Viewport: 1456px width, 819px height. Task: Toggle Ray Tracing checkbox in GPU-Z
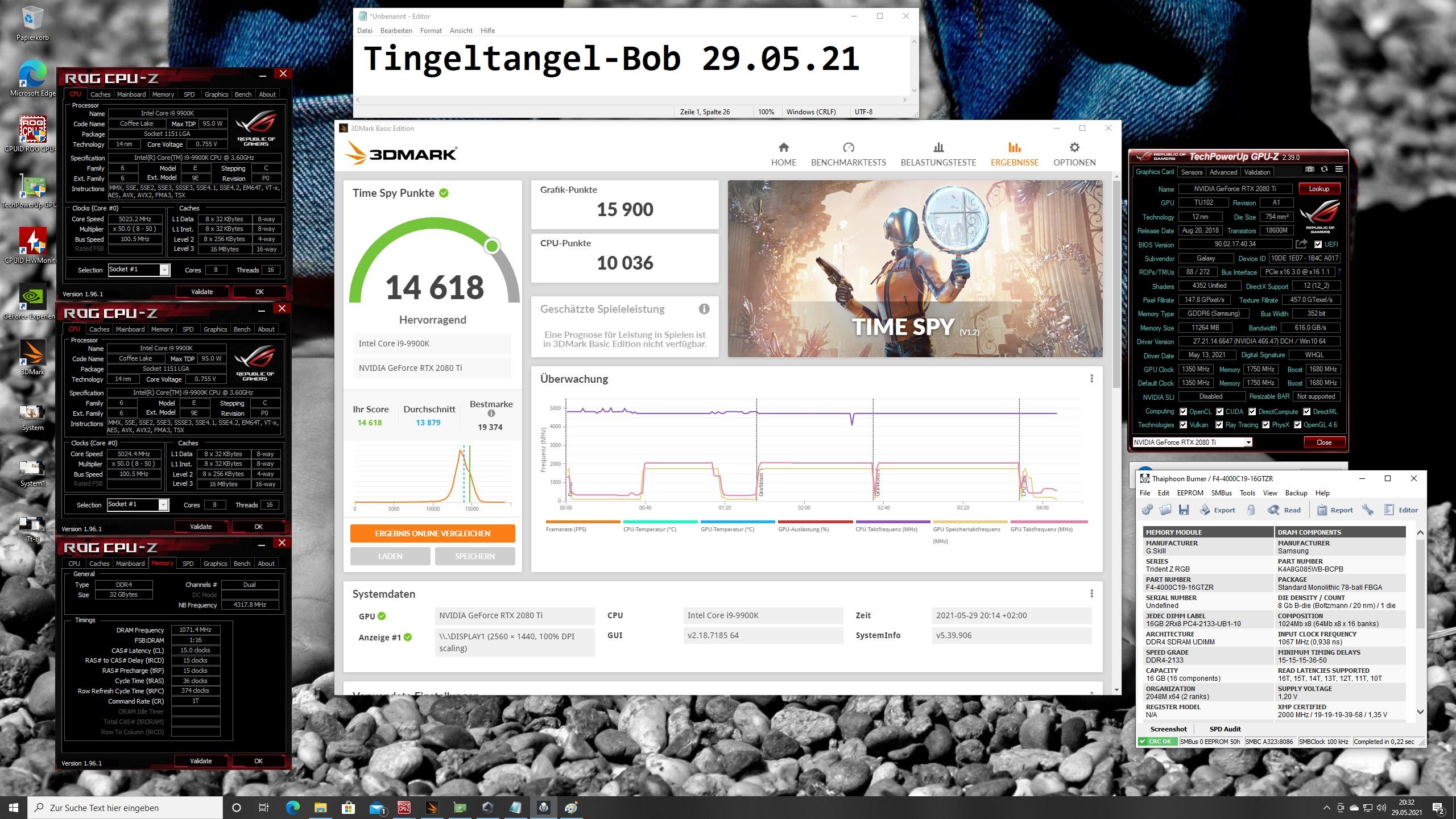point(1219,425)
